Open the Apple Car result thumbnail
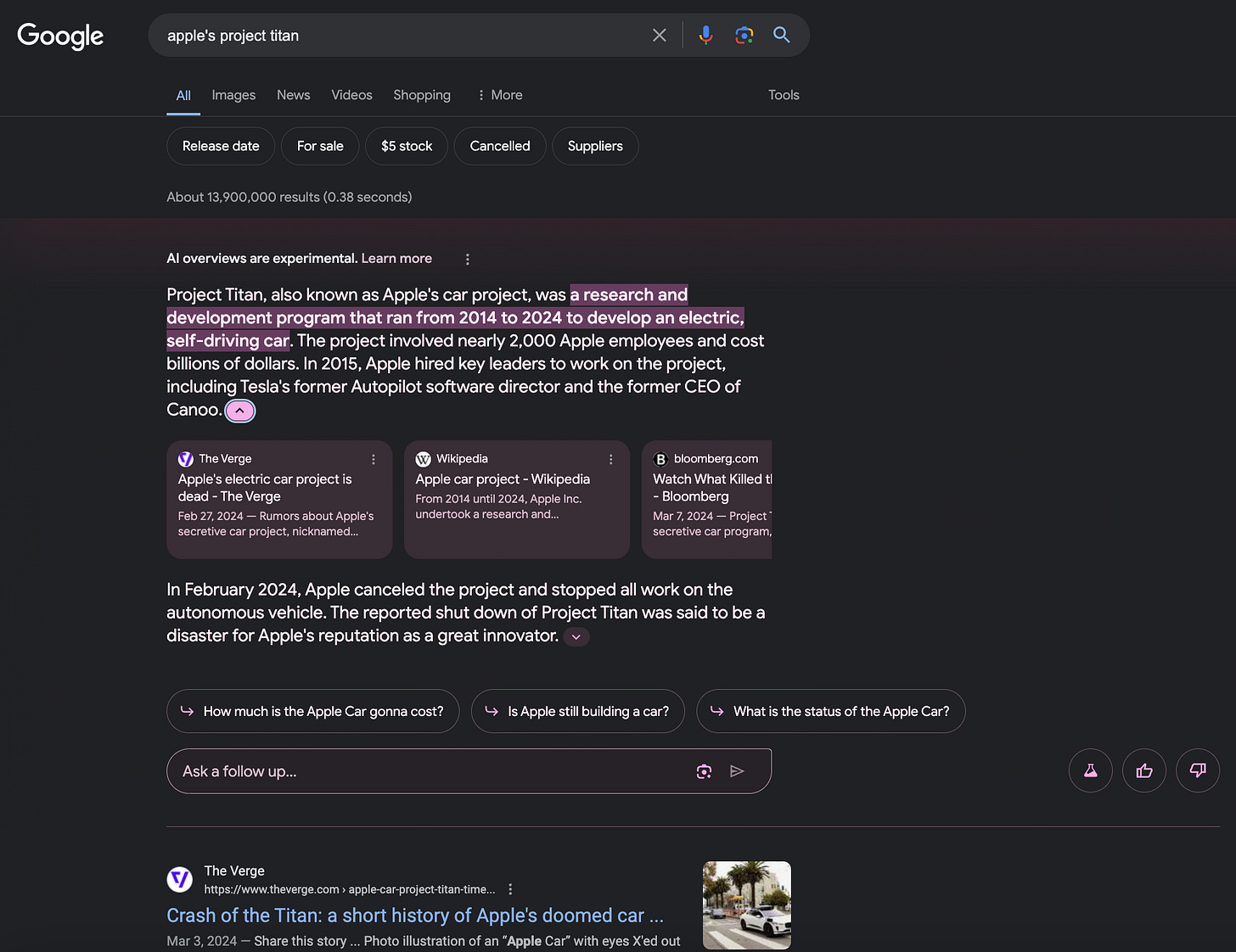This screenshot has width=1236, height=952. [747, 905]
